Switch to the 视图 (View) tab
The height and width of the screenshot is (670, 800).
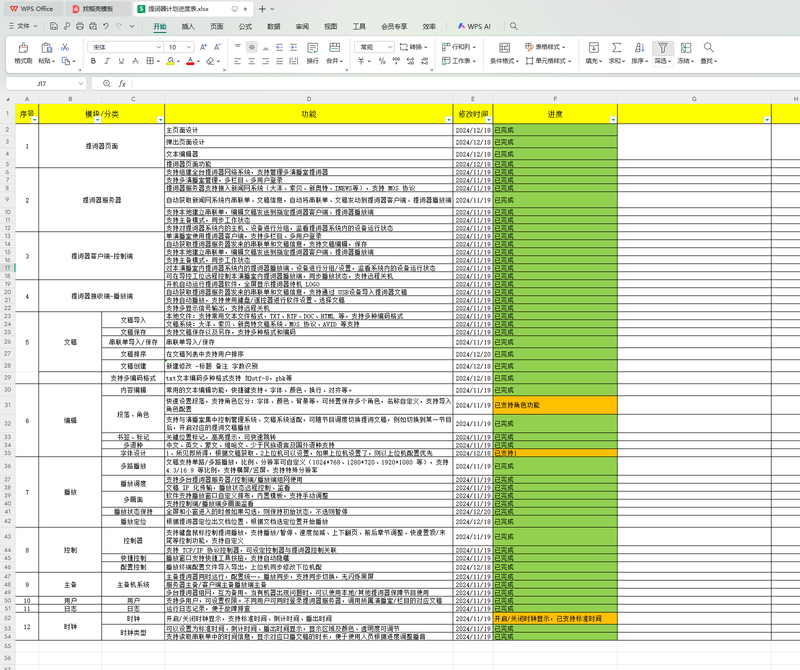coord(331,27)
